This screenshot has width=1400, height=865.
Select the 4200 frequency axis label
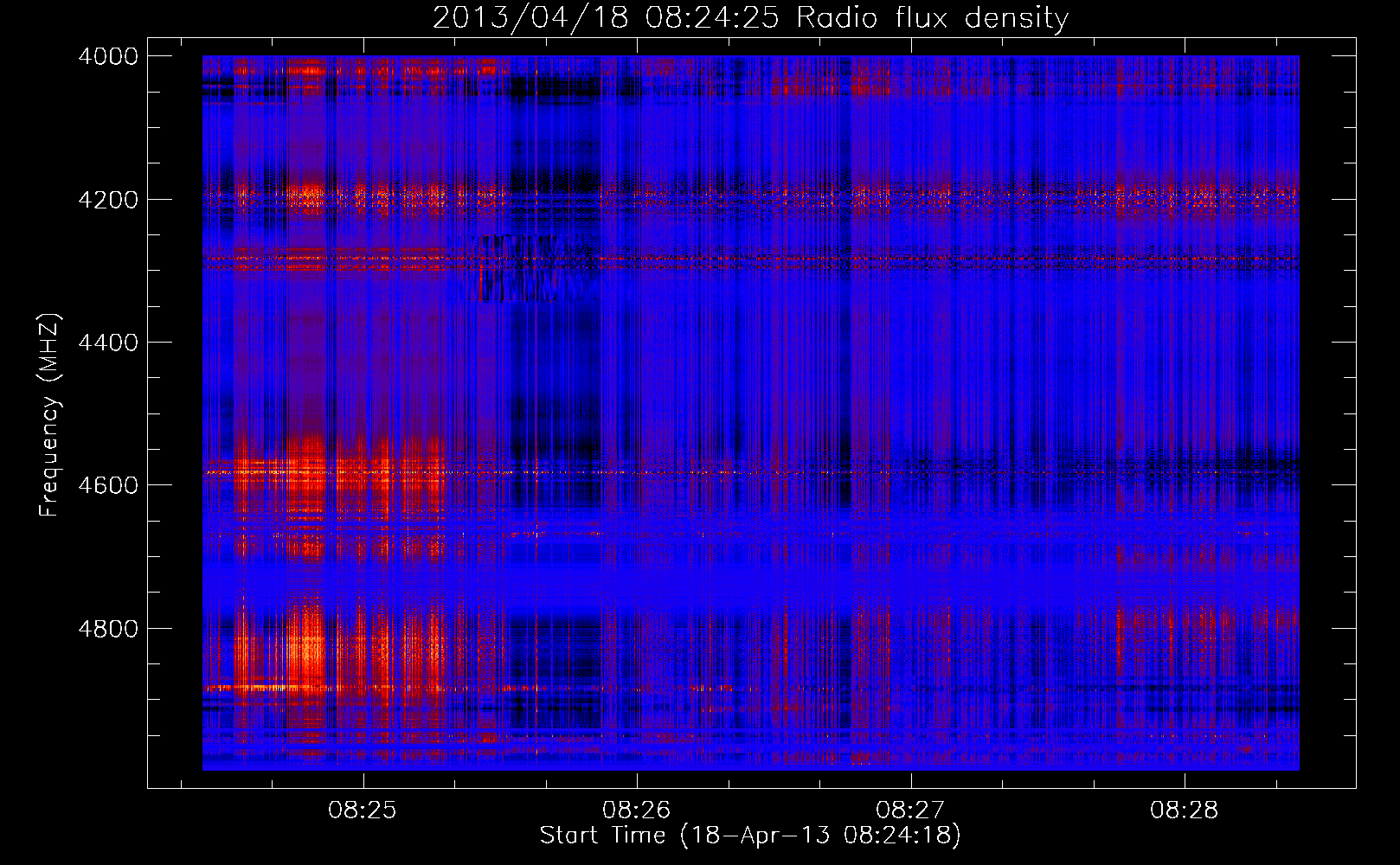click(108, 200)
